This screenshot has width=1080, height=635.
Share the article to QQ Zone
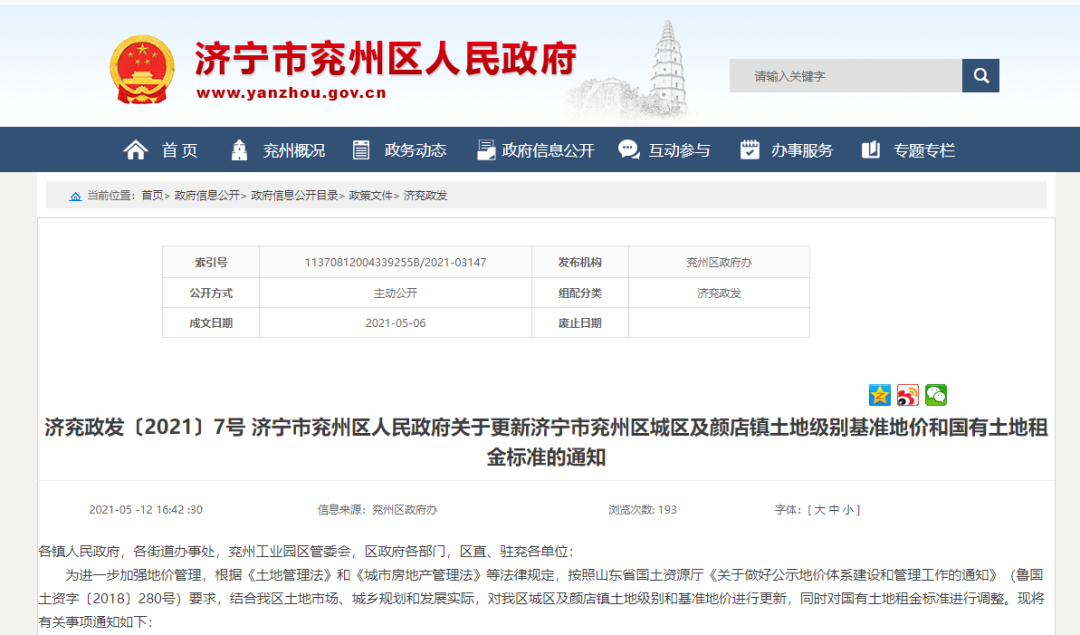pos(880,395)
